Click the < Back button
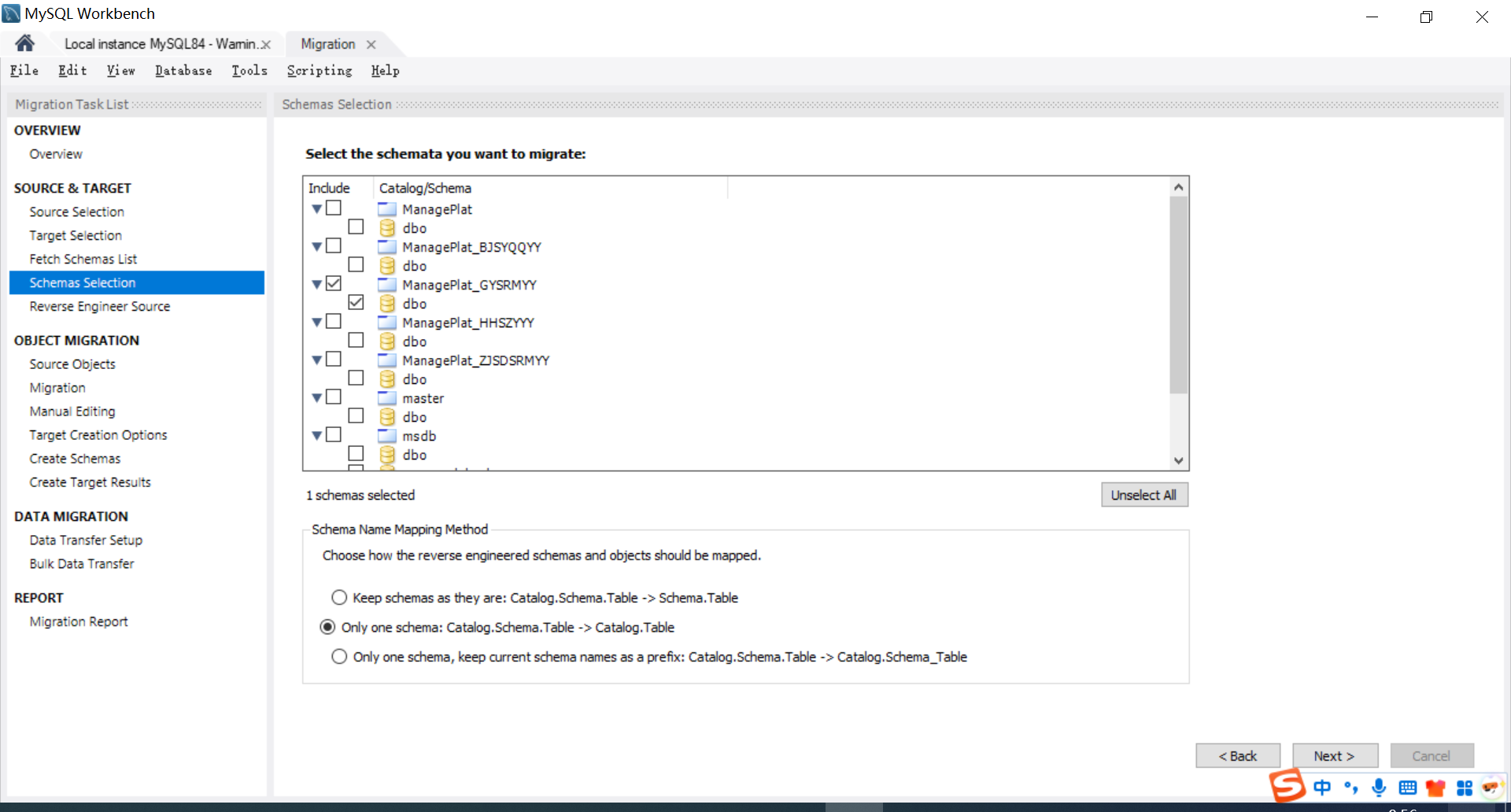The height and width of the screenshot is (812, 1511). (x=1238, y=755)
